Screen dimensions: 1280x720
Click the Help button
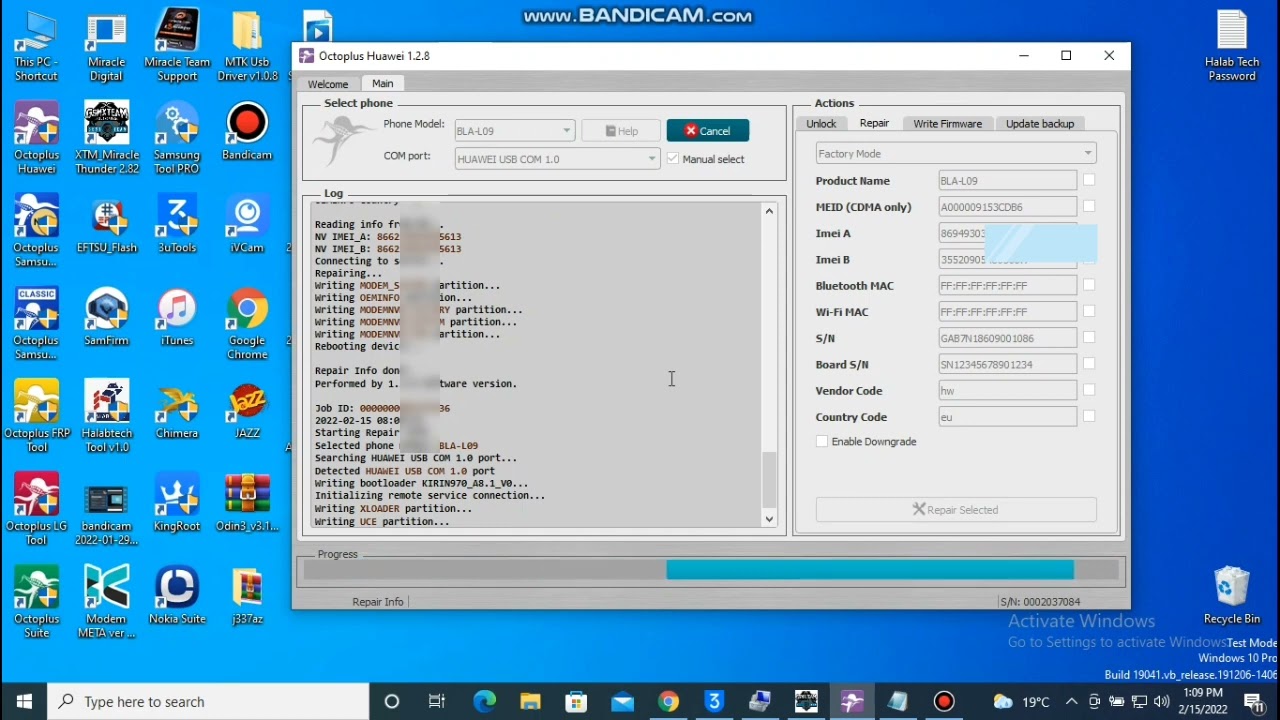(621, 131)
